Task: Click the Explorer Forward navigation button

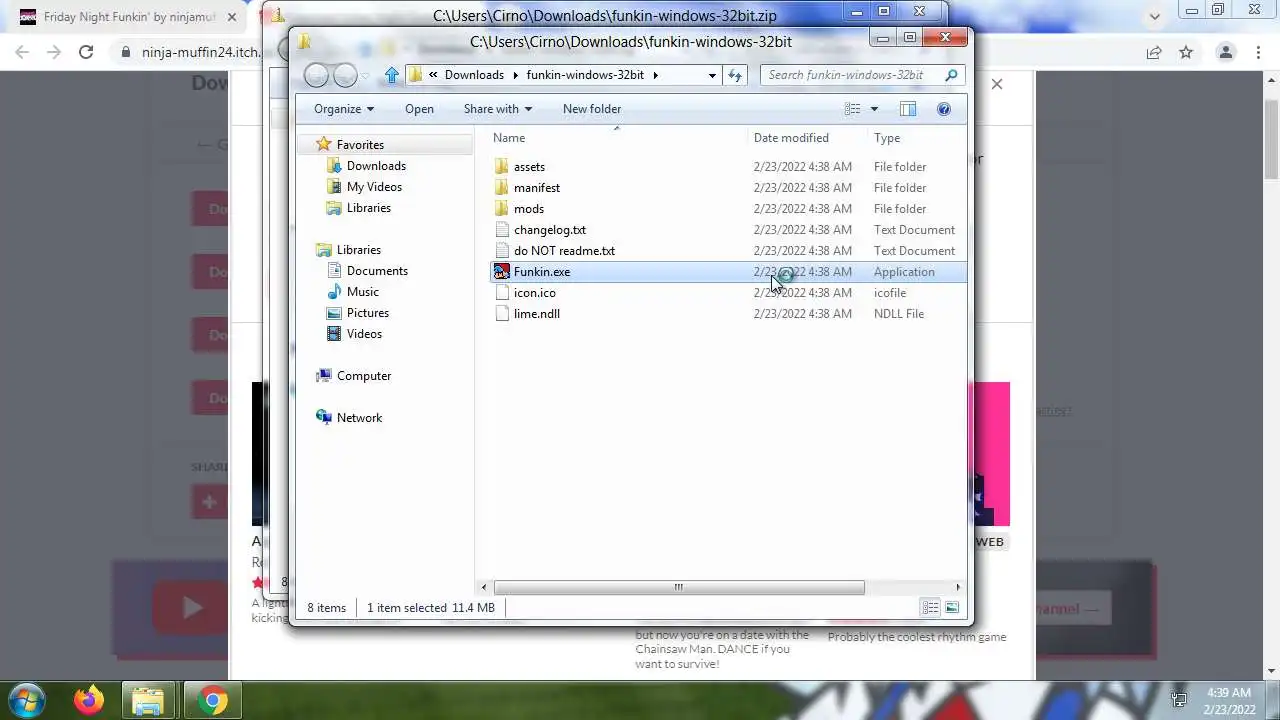Action: (x=345, y=75)
